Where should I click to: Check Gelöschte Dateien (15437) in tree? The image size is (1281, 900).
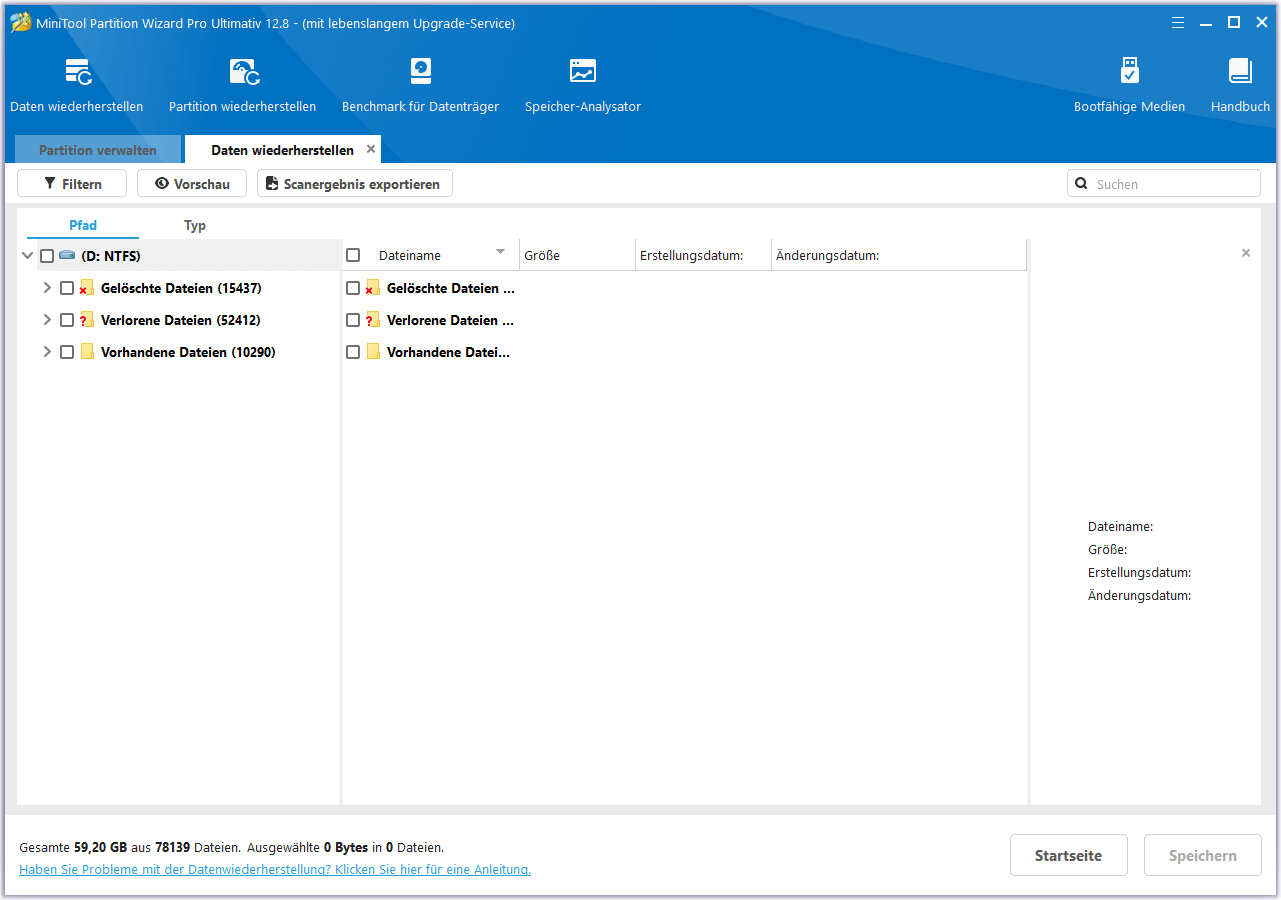pos(67,288)
